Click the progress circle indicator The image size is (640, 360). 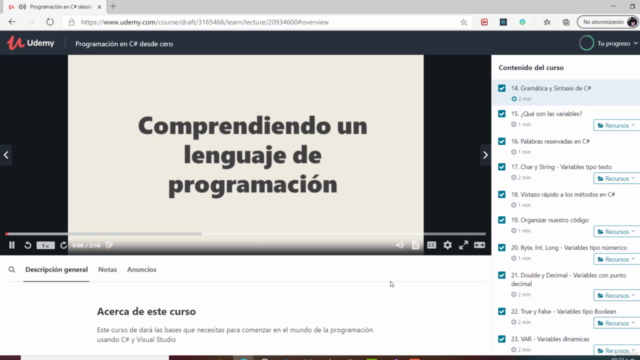(x=587, y=43)
